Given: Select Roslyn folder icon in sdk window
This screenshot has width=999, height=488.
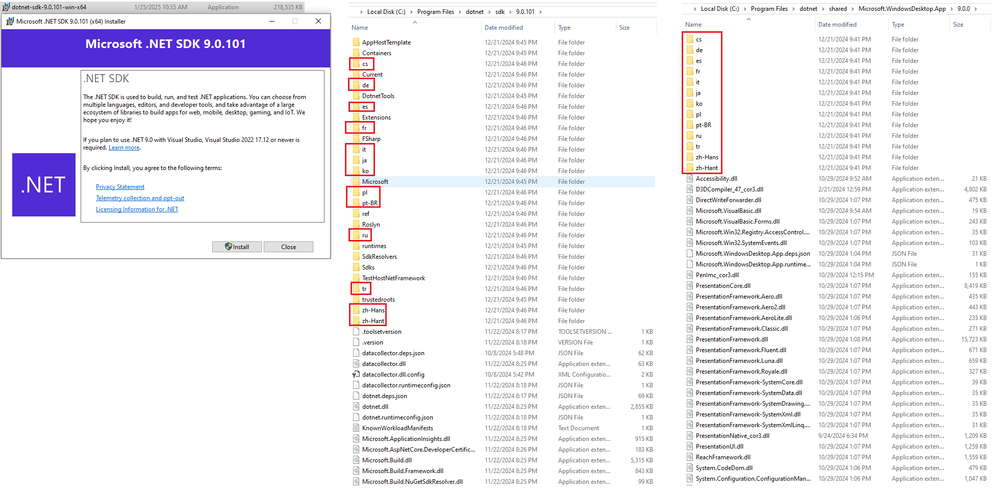Looking at the screenshot, I should (x=356, y=224).
